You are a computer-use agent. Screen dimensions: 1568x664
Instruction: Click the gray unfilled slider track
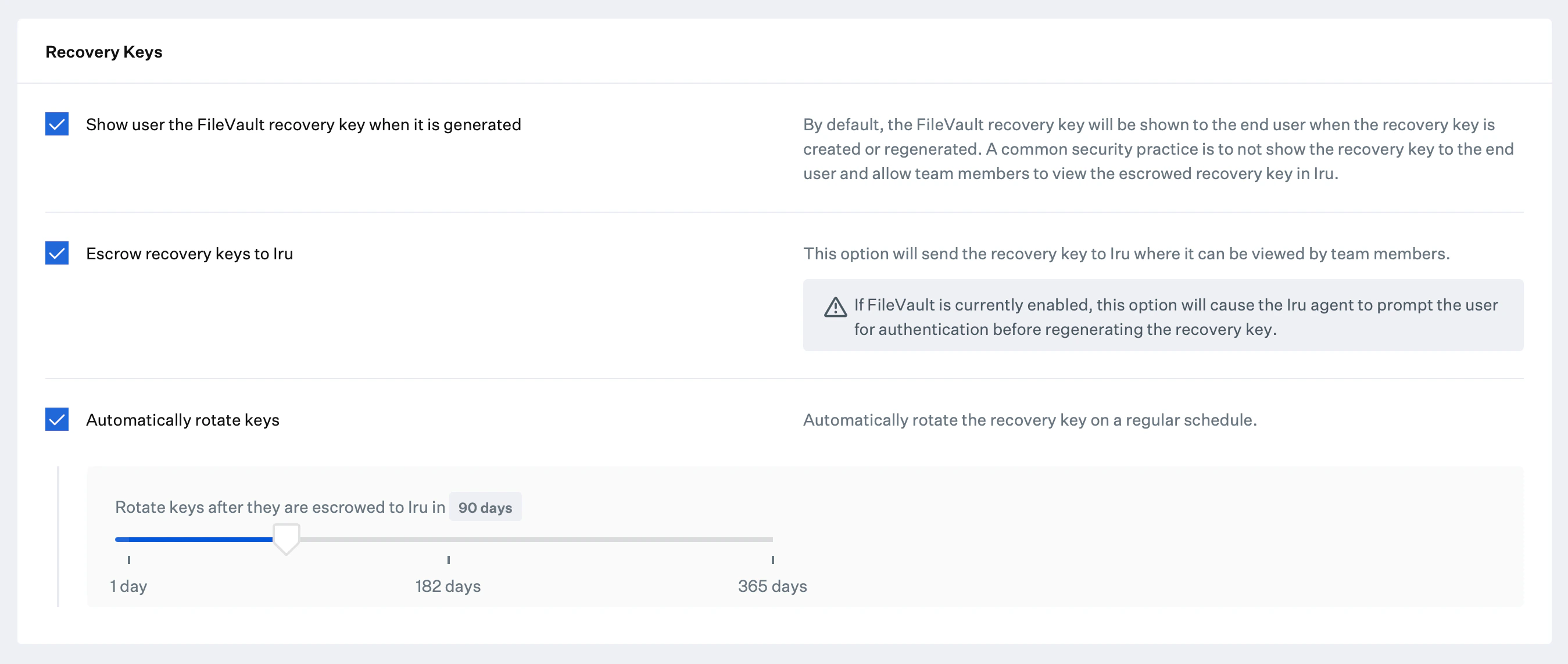point(536,538)
